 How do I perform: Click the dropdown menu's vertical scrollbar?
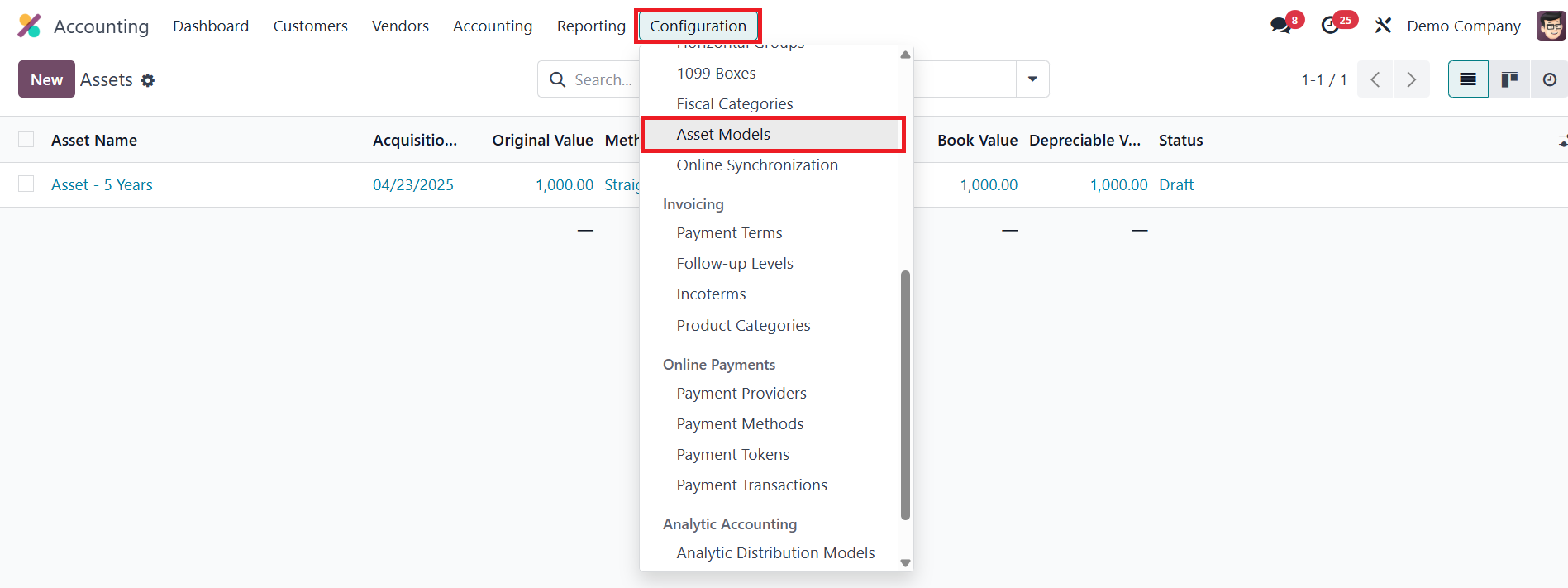[x=905, y=394]
